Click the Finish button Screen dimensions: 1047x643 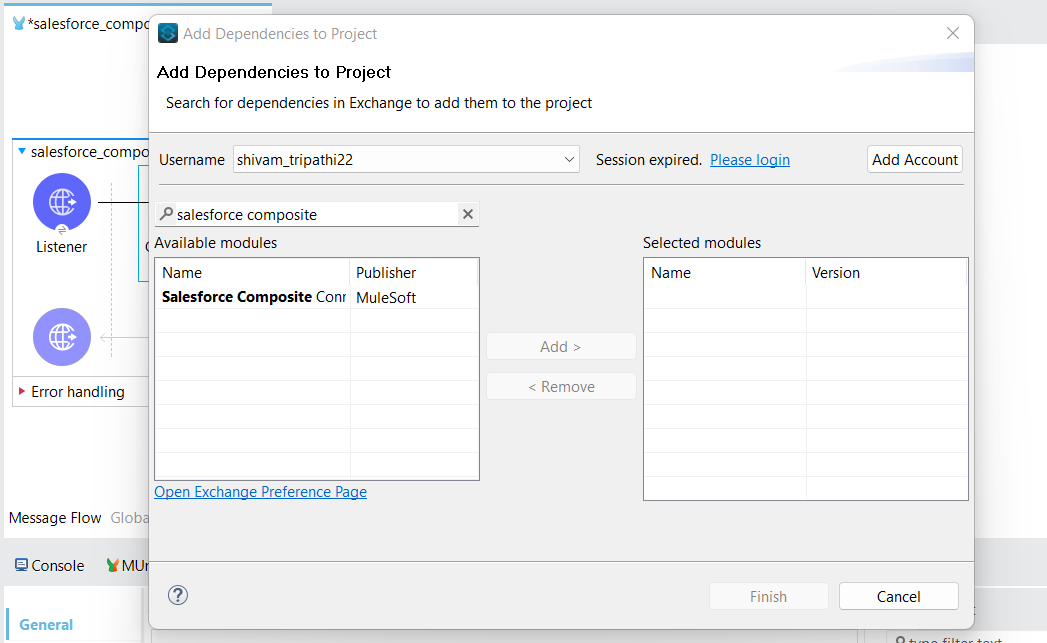pos(769,596)
